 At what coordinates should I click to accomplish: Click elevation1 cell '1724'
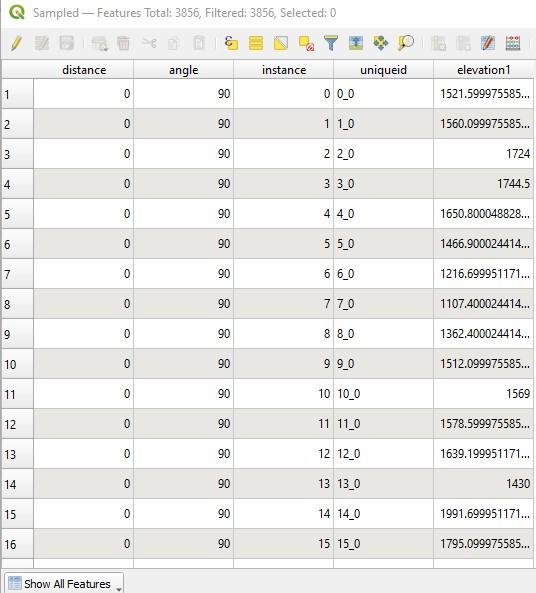pos(483,154)
